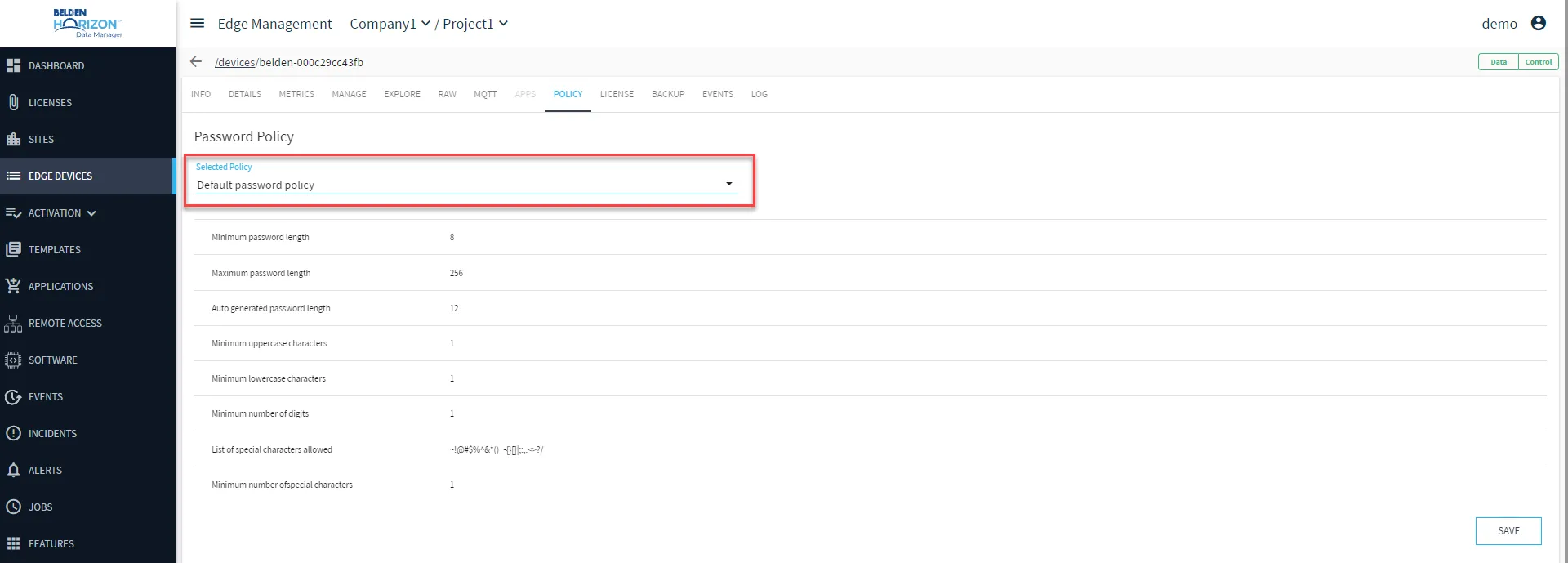Go back using the arrow icon
1568x563 pixels.
196,61
